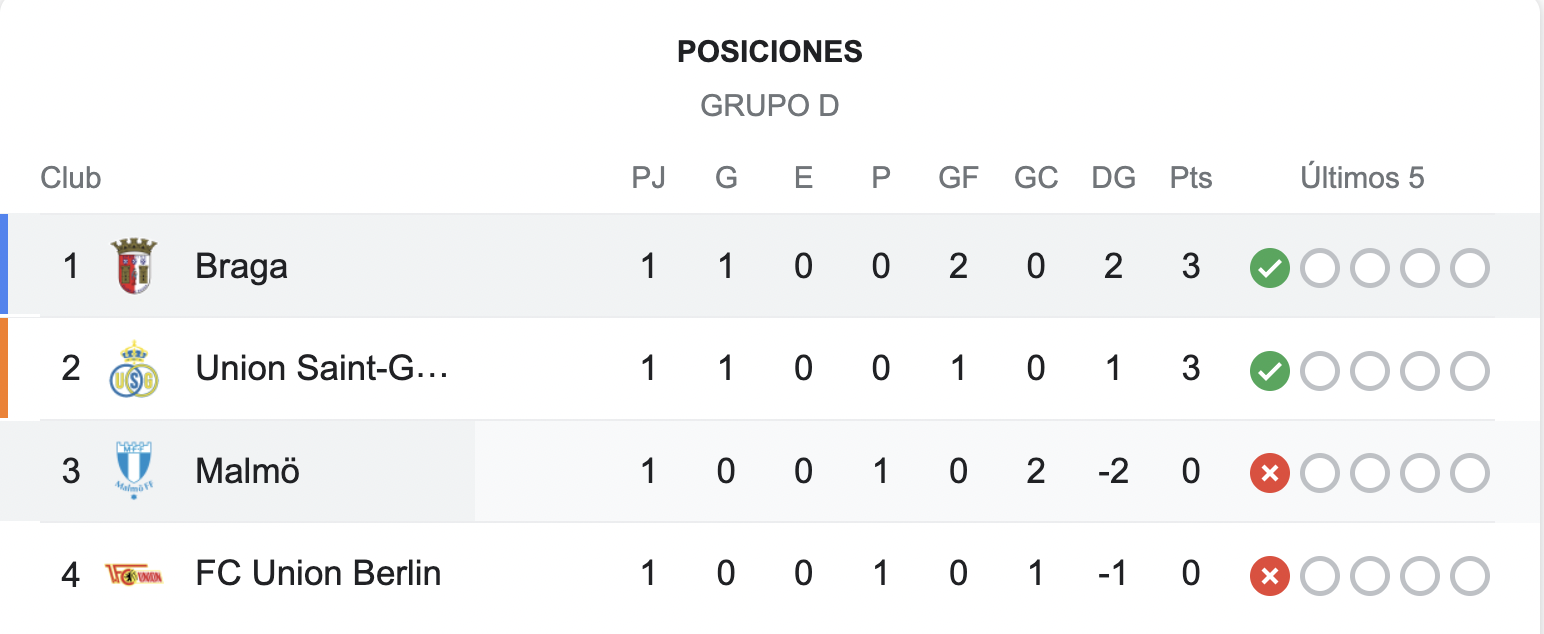Open the Union Saint-G… team link
Viewport: 1544px width, 634px height.
[x=322, y=369]
